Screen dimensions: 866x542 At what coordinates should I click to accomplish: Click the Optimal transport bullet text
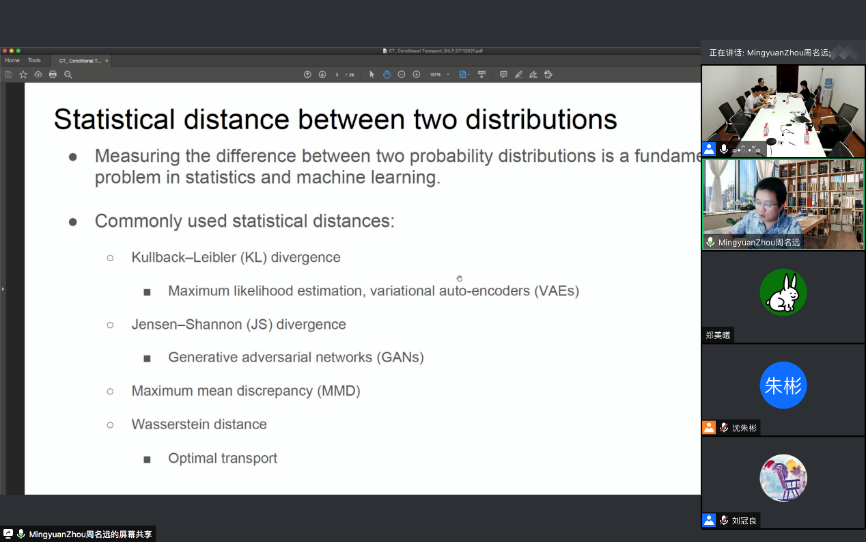(223, 459)
